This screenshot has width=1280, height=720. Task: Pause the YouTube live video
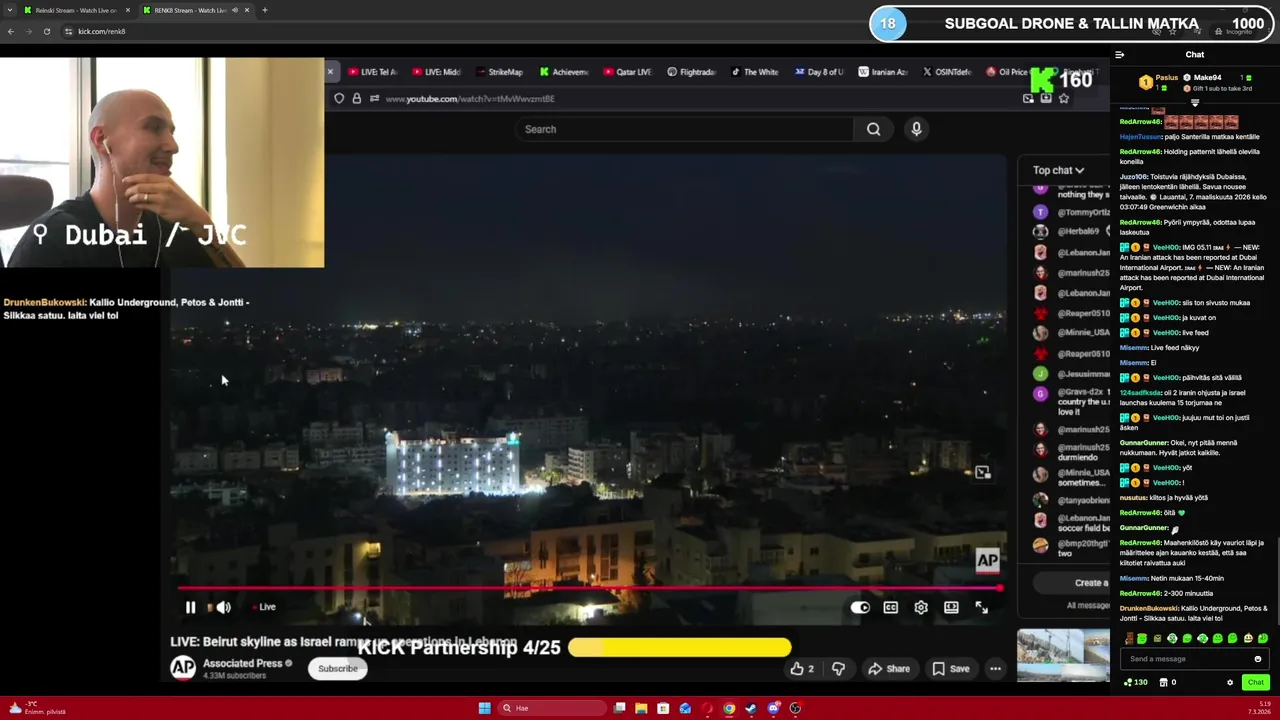click(190, 607)
